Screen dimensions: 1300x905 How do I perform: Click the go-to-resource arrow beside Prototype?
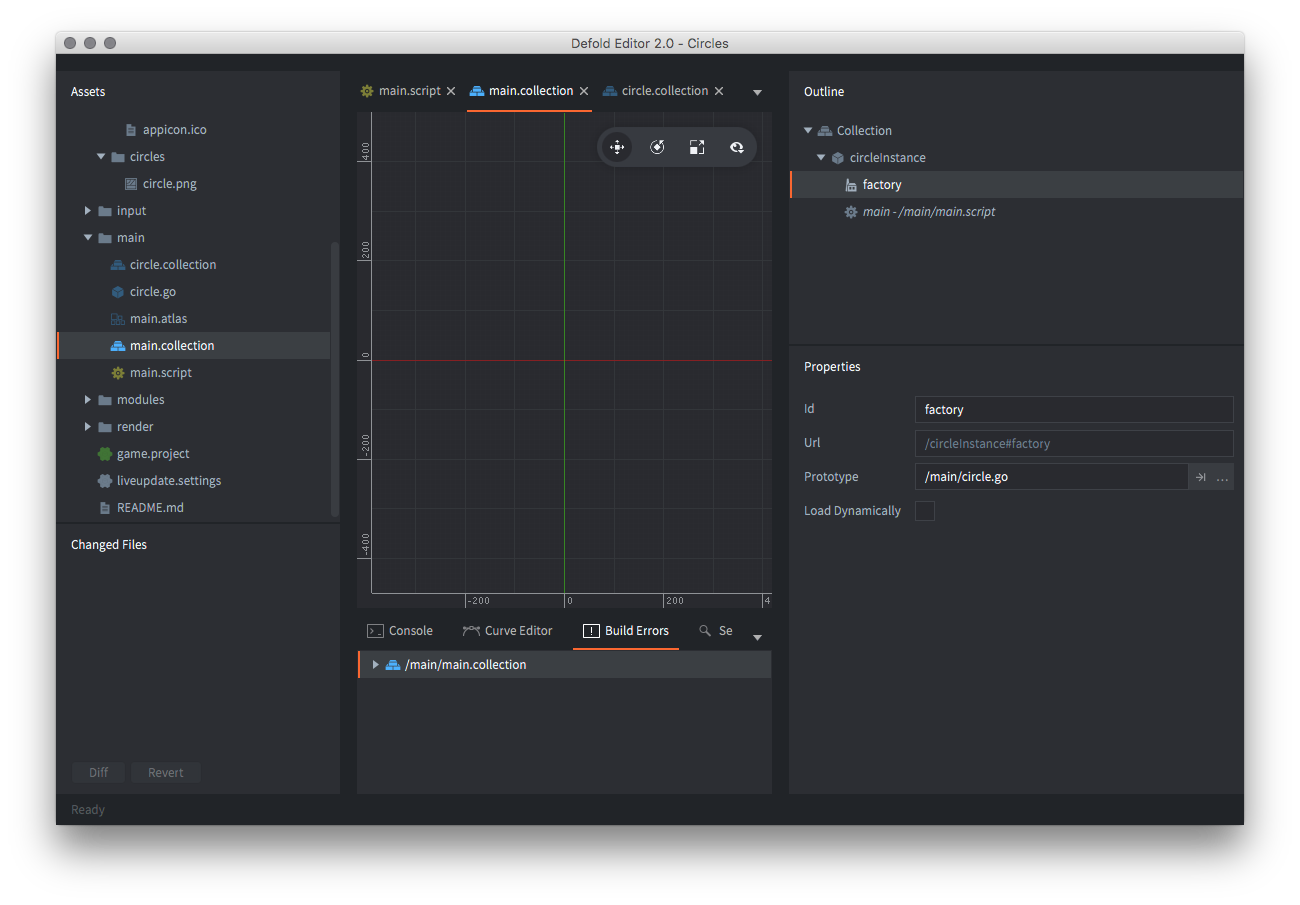pyautogui.click(x=1200, y=477)
